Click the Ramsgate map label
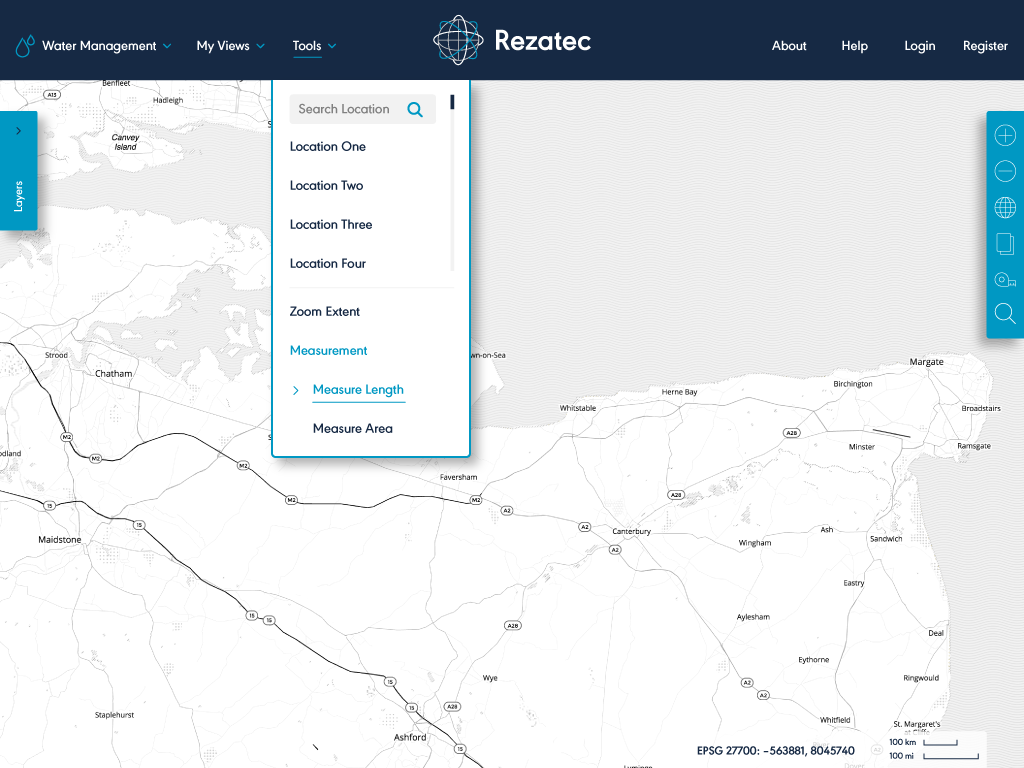 point(974,446)
